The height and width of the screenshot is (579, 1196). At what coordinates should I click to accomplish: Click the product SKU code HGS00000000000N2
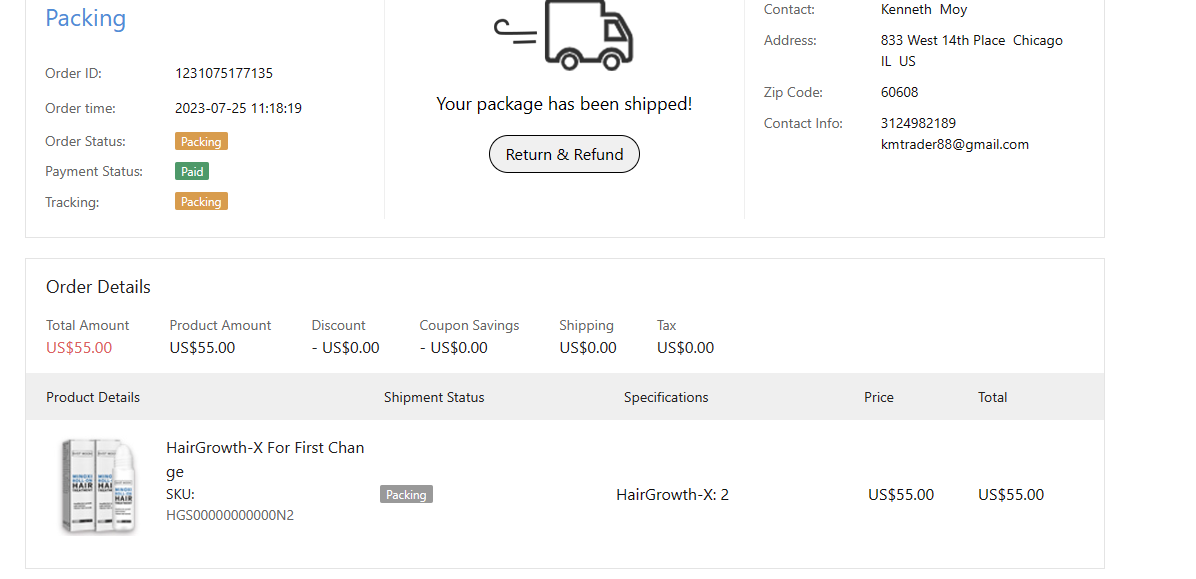(230, 515)
